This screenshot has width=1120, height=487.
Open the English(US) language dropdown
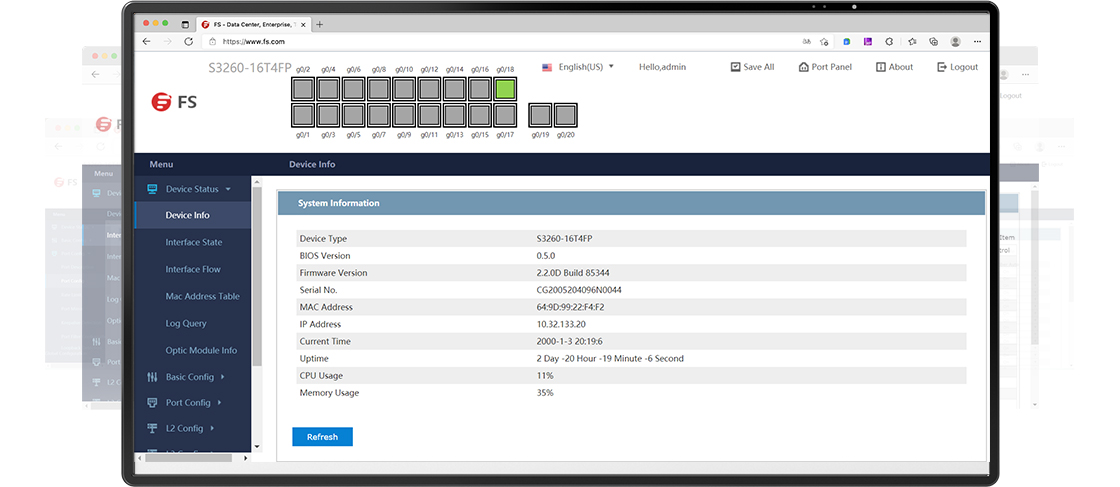click(x=578, y=67)
